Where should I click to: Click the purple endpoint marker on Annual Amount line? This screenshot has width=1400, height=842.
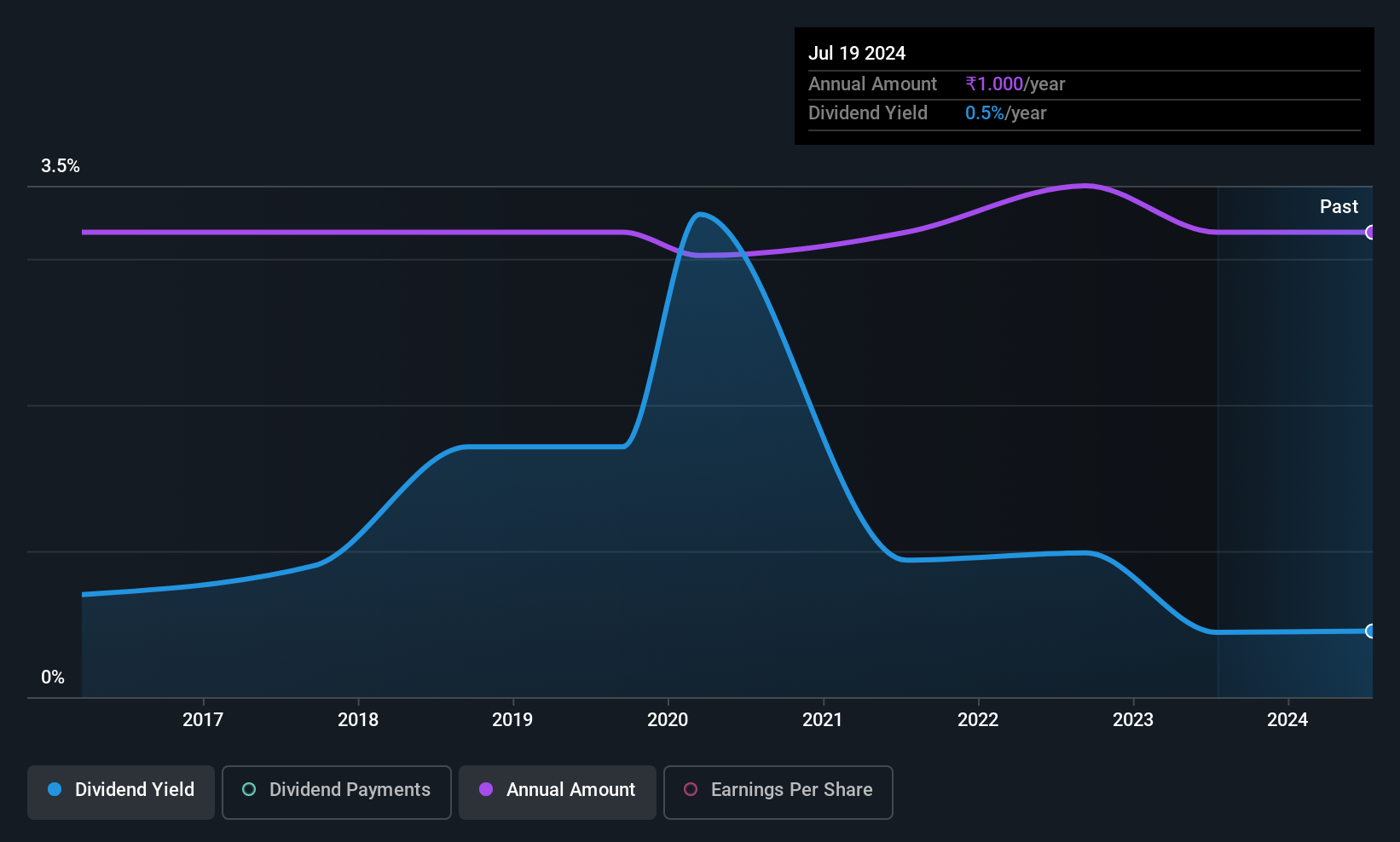(1369, 232)
